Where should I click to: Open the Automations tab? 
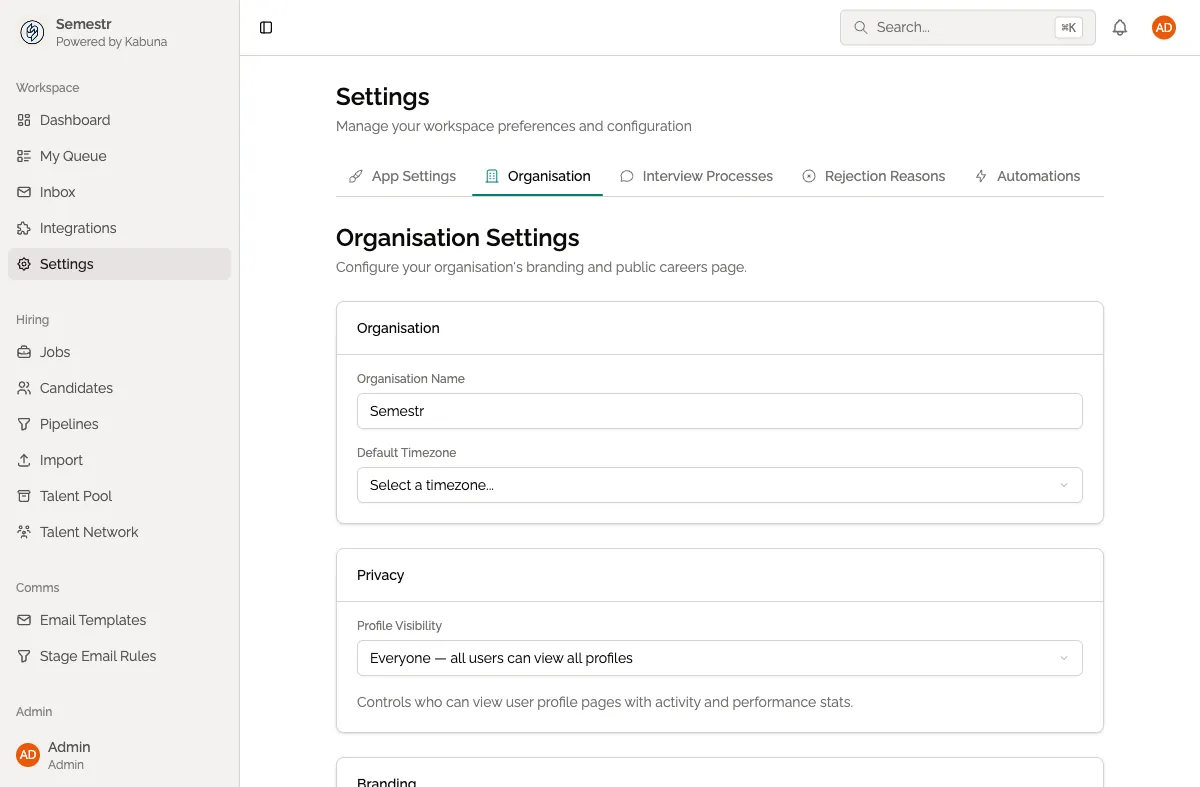click(1038, 176)
